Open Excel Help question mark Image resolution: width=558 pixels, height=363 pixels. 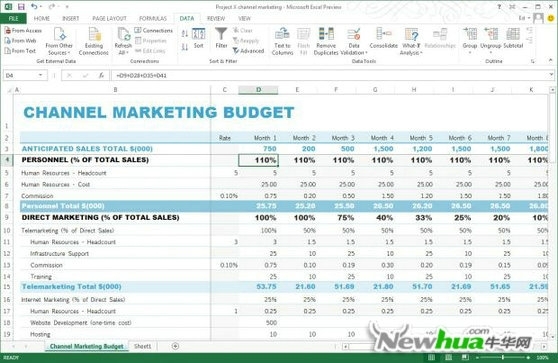pyautogui.click(x=499, y=6)
